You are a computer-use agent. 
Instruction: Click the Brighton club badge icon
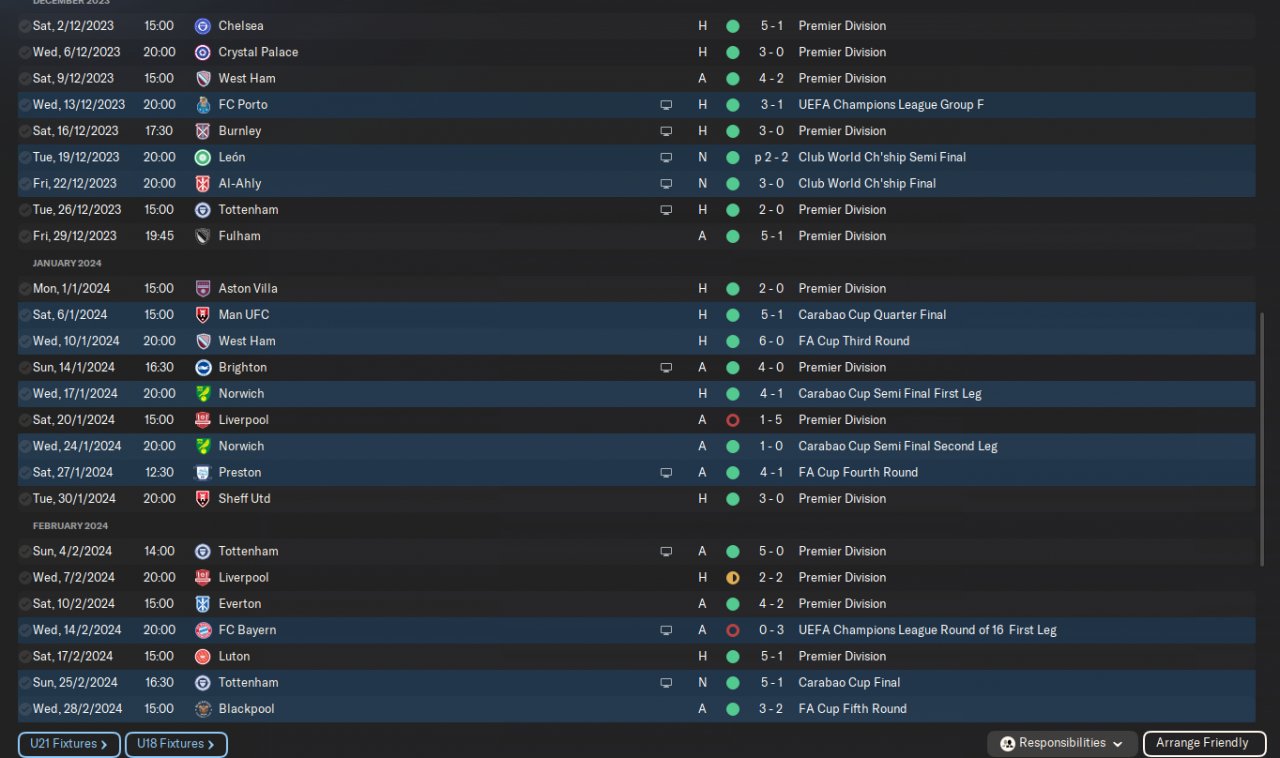coord(203,368)
